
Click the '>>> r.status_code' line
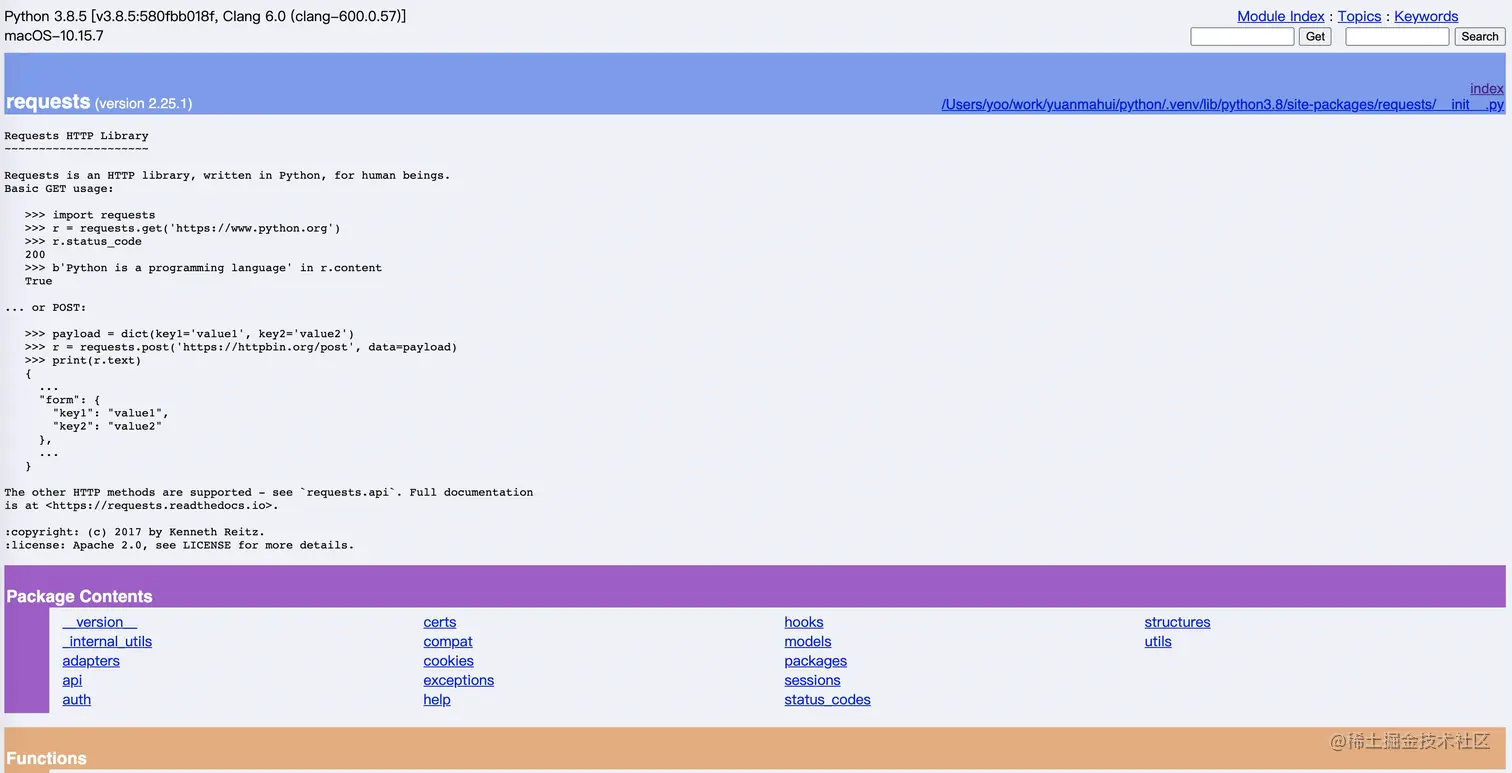click(x=83, y=241)
